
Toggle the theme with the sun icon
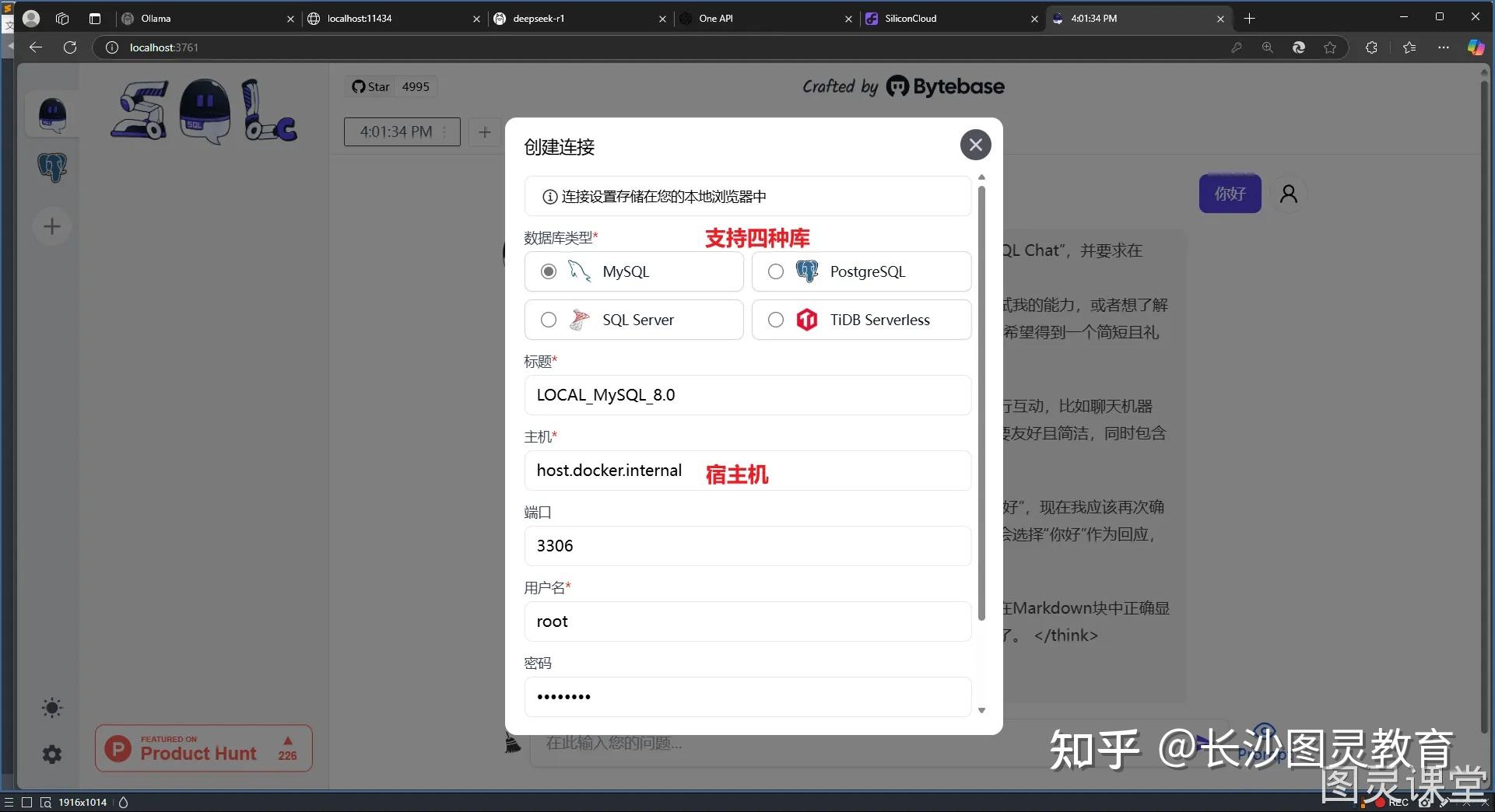coord(51,707)
